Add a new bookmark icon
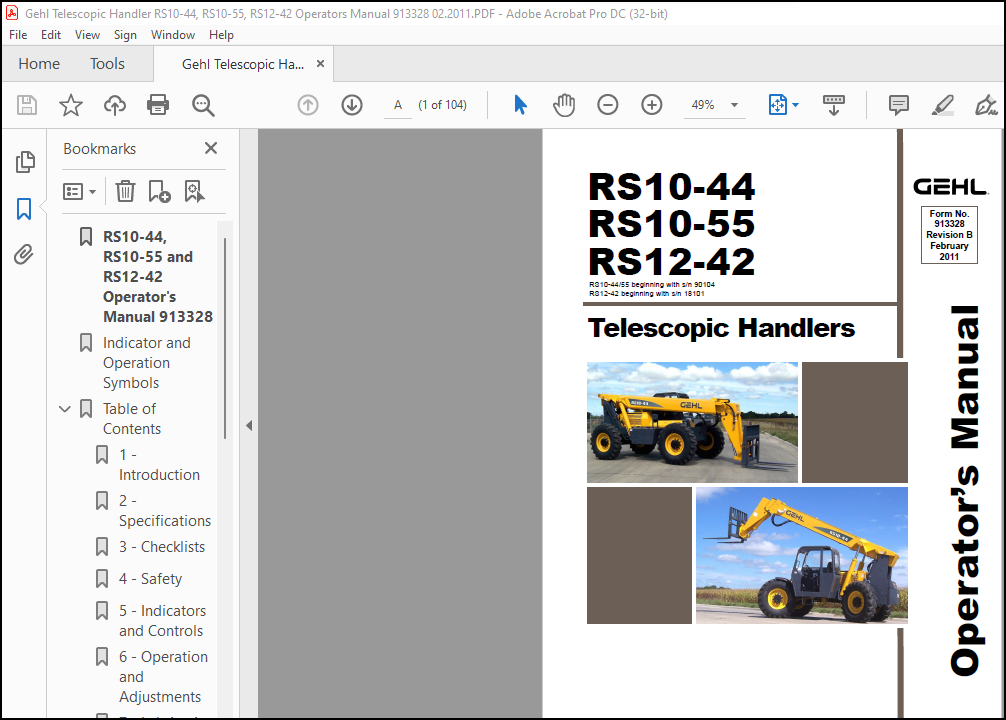This screenshot has width=1006, height=720. tap(159, 191)
